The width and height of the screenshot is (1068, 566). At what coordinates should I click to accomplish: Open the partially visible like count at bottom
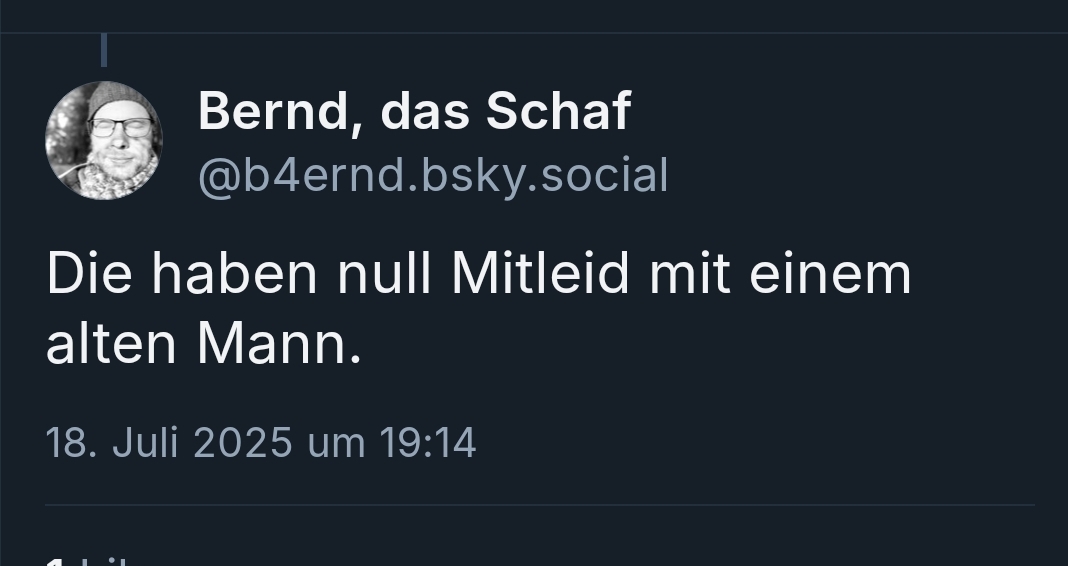pos(90,558)
